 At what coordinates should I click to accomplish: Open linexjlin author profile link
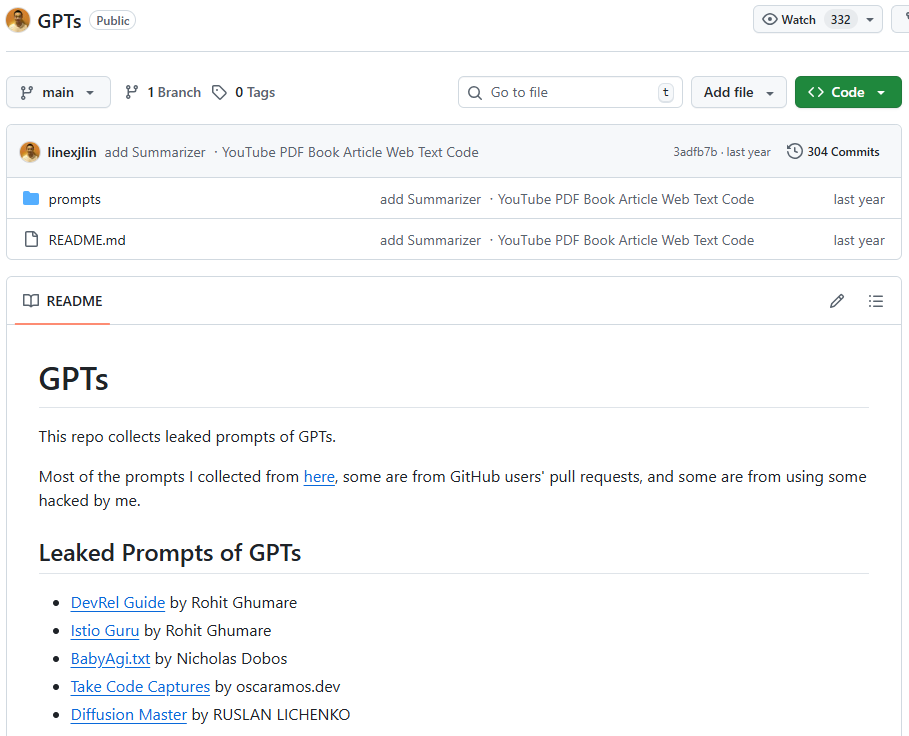coord(72,152)
